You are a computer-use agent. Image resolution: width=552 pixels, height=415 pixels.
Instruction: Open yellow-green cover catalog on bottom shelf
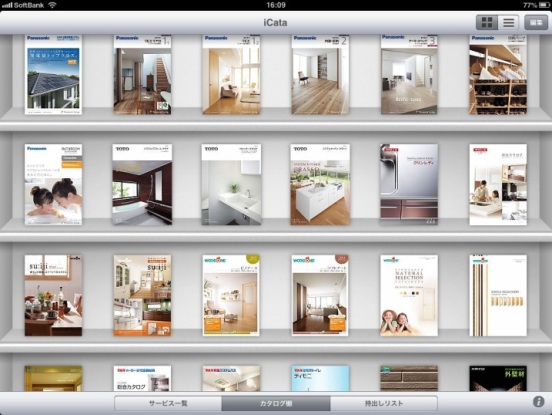click(x=54, y=378)
